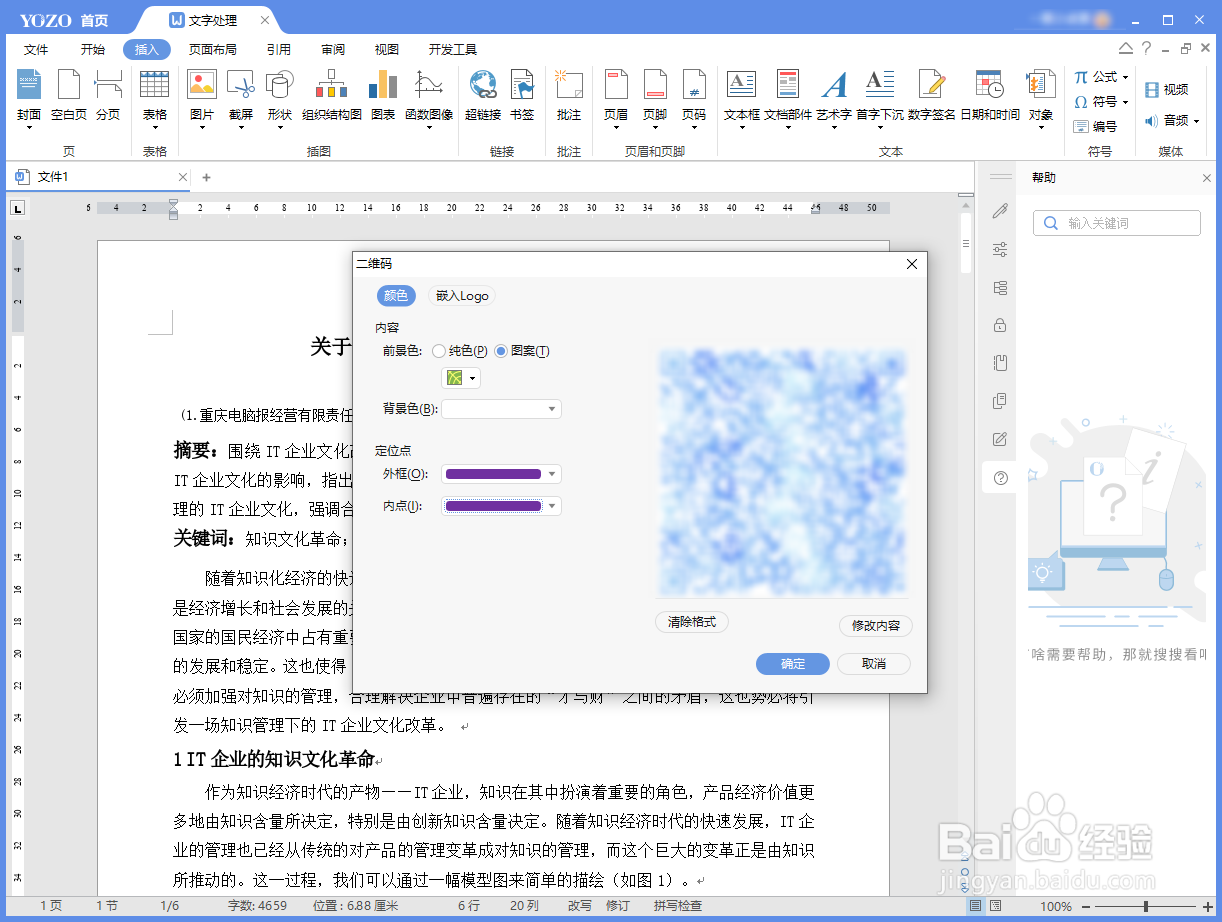Image resolution: width=1222 pixels, height=922 pixels.
Task: Open the function graph (函数图像) tool
Action: tap(429, 97)
